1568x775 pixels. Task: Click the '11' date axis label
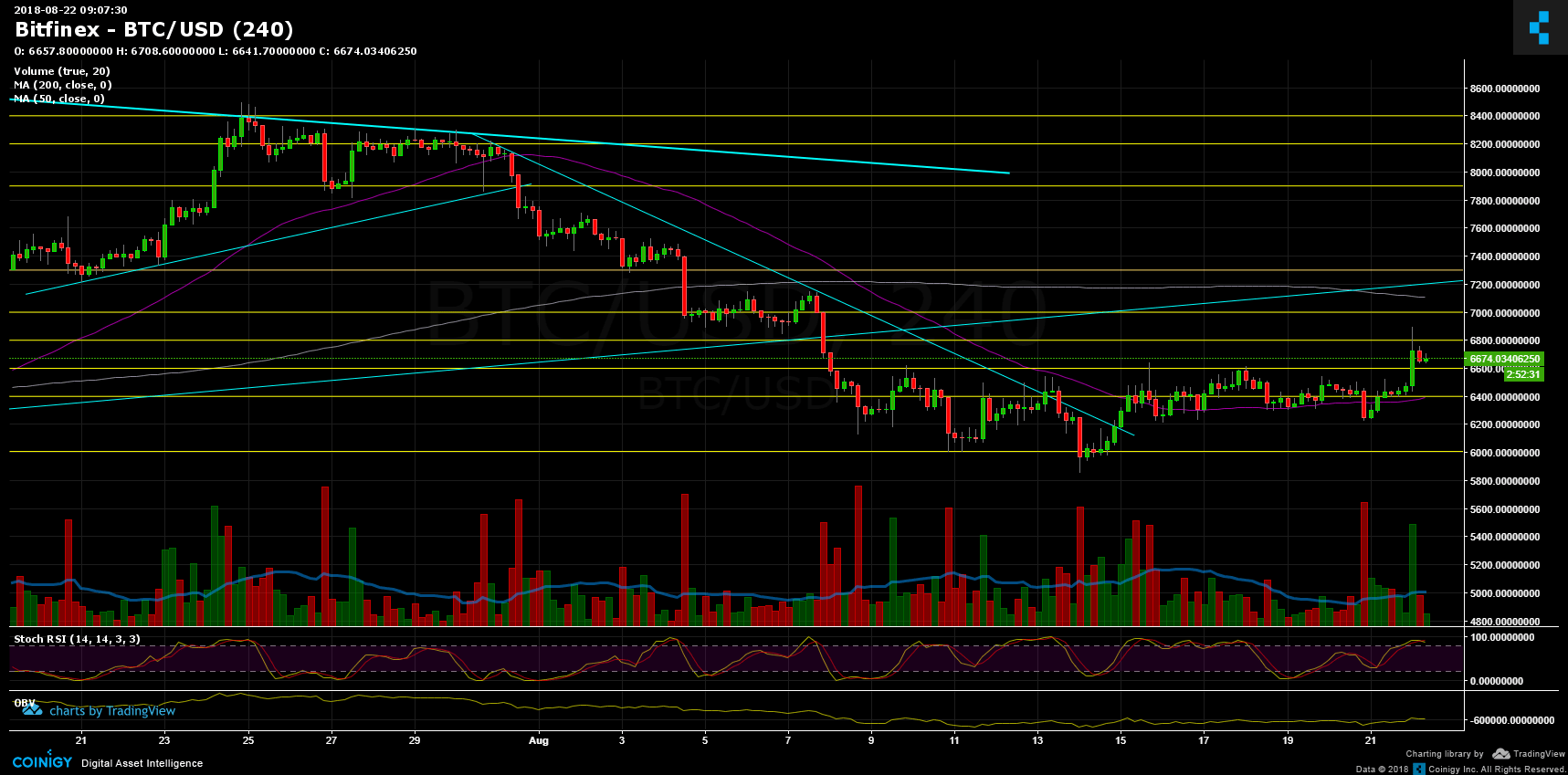(x=954, y=740)
